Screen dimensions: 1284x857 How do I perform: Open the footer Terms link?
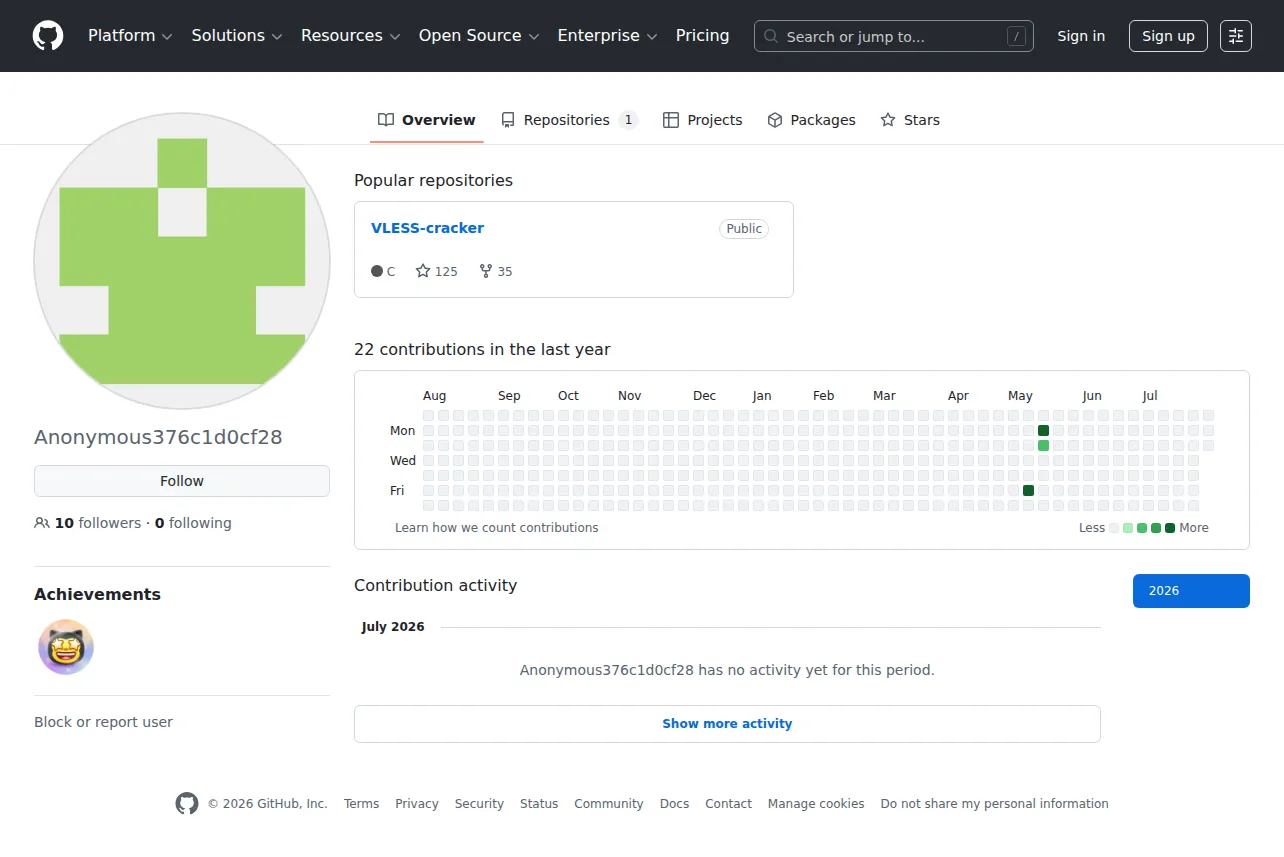pyautogui.click(x=361, y=804)
